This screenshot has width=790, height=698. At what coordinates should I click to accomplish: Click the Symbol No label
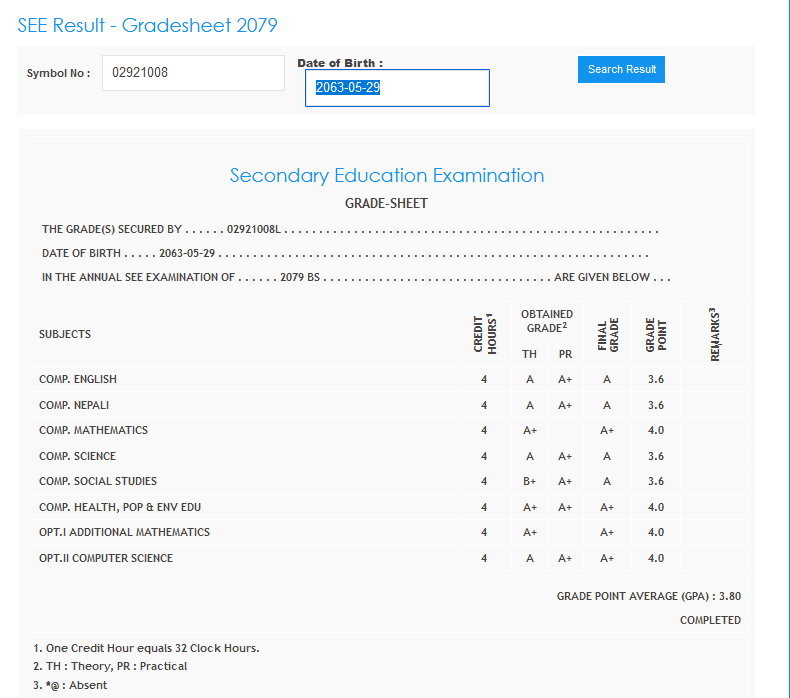point(58,74)
